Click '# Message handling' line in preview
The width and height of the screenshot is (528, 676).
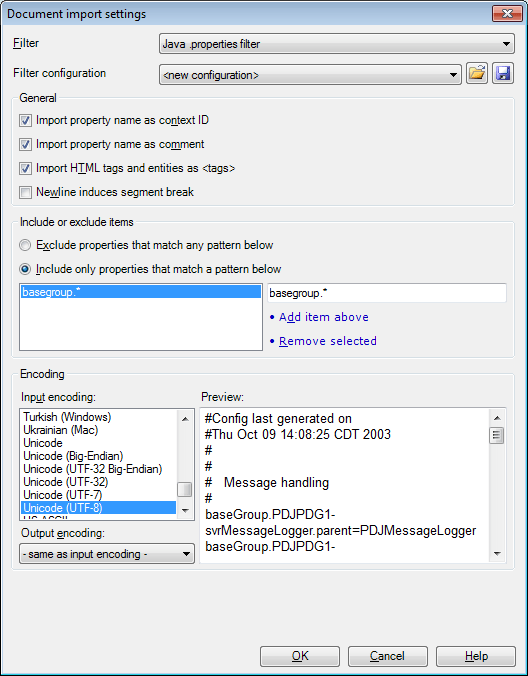[x=267, y=482]
